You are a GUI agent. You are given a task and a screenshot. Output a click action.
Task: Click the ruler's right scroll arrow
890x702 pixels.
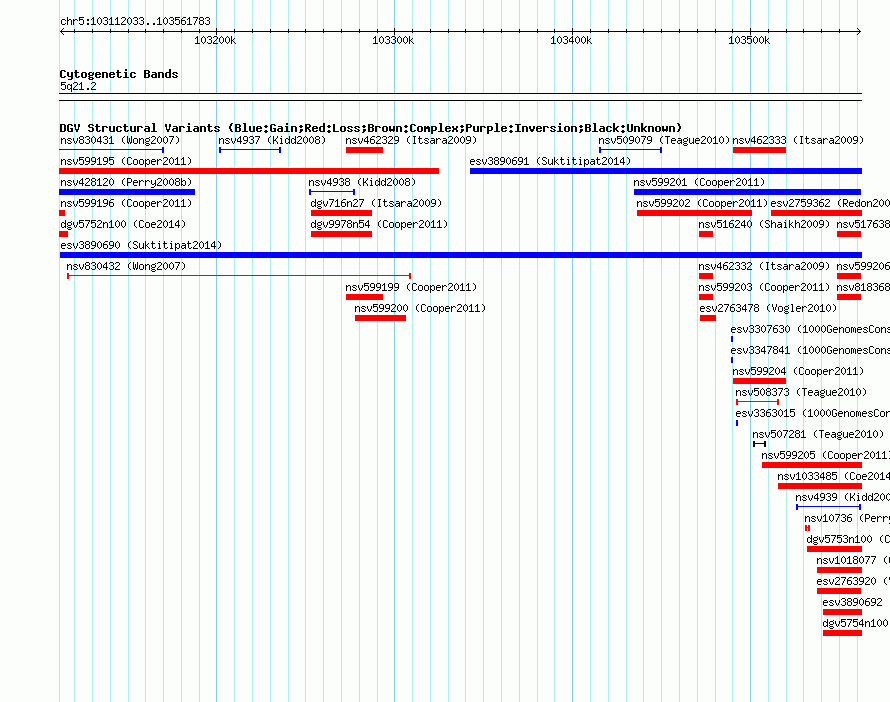859,32
